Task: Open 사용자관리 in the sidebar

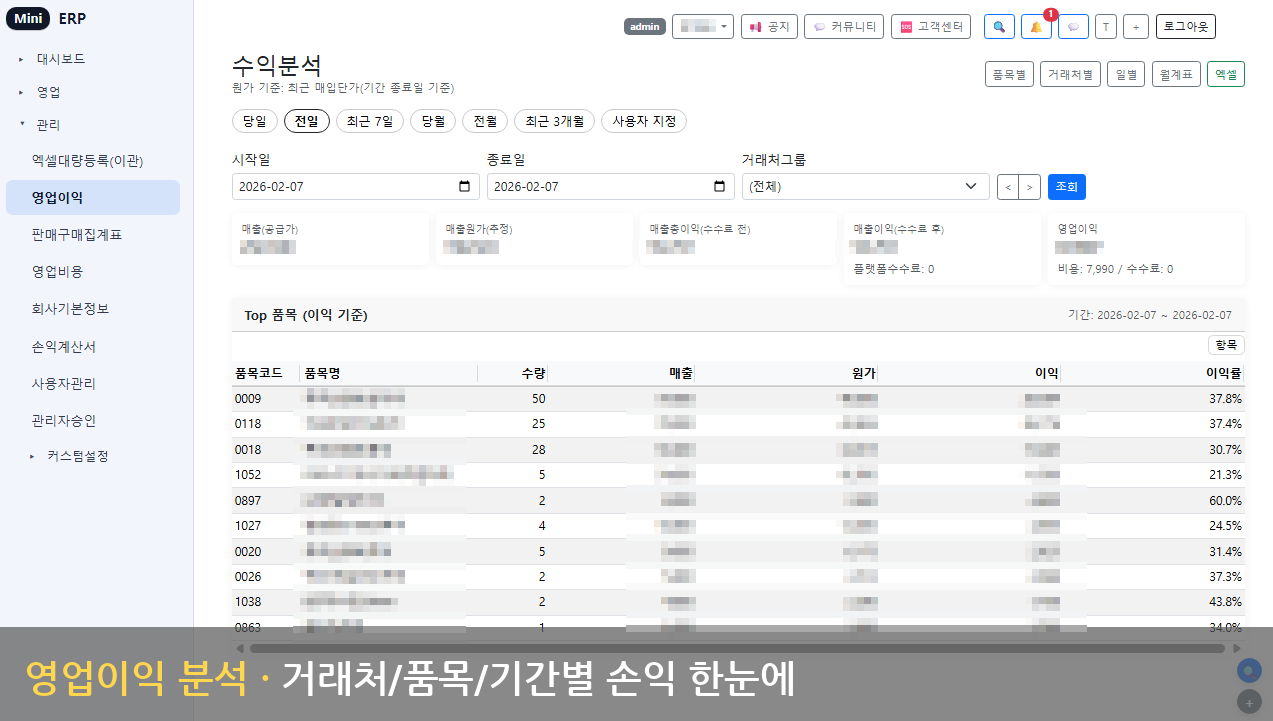Action: click(93, 383)
